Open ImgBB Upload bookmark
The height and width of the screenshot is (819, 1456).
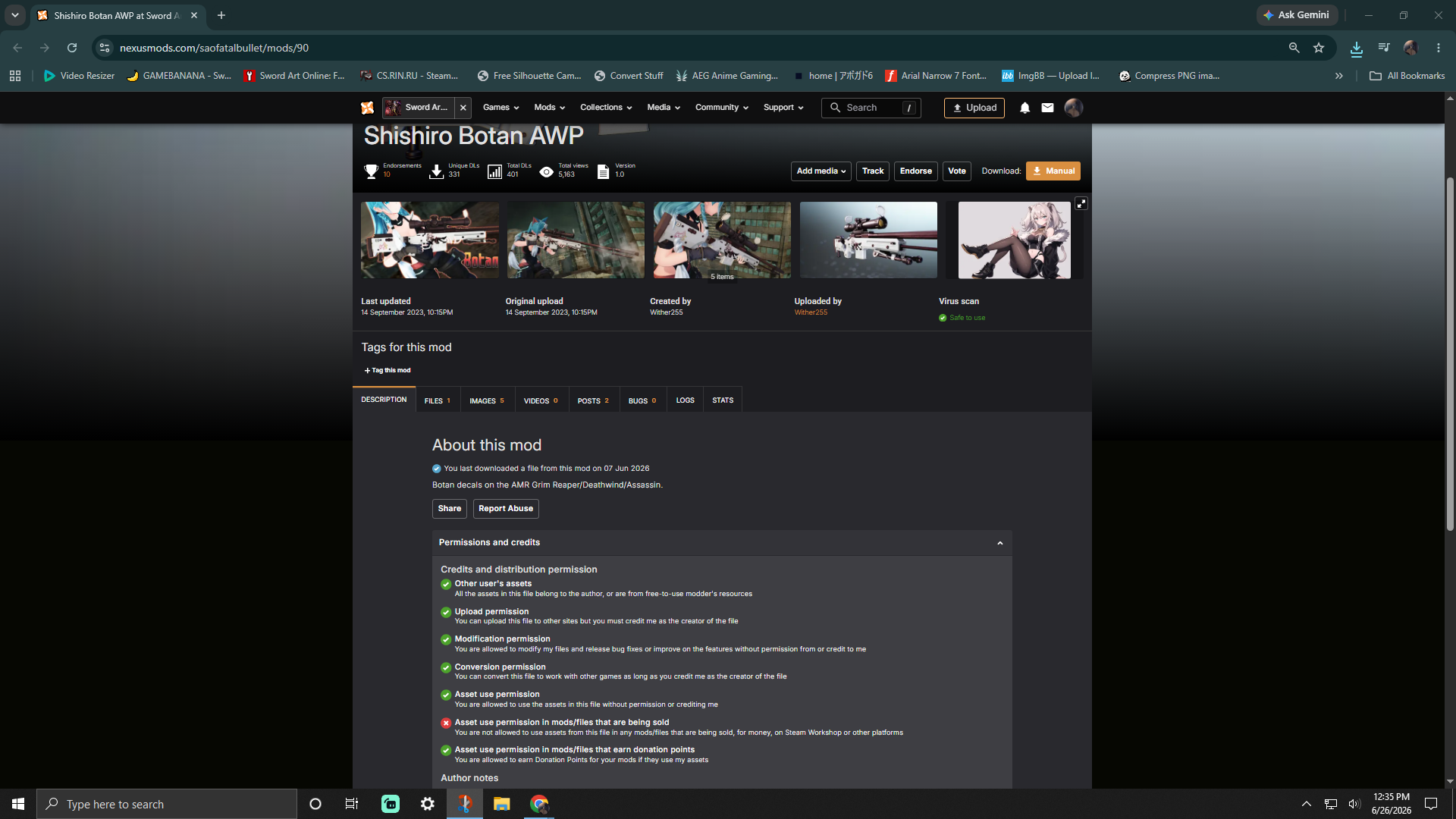click(x=1051, y=76)
